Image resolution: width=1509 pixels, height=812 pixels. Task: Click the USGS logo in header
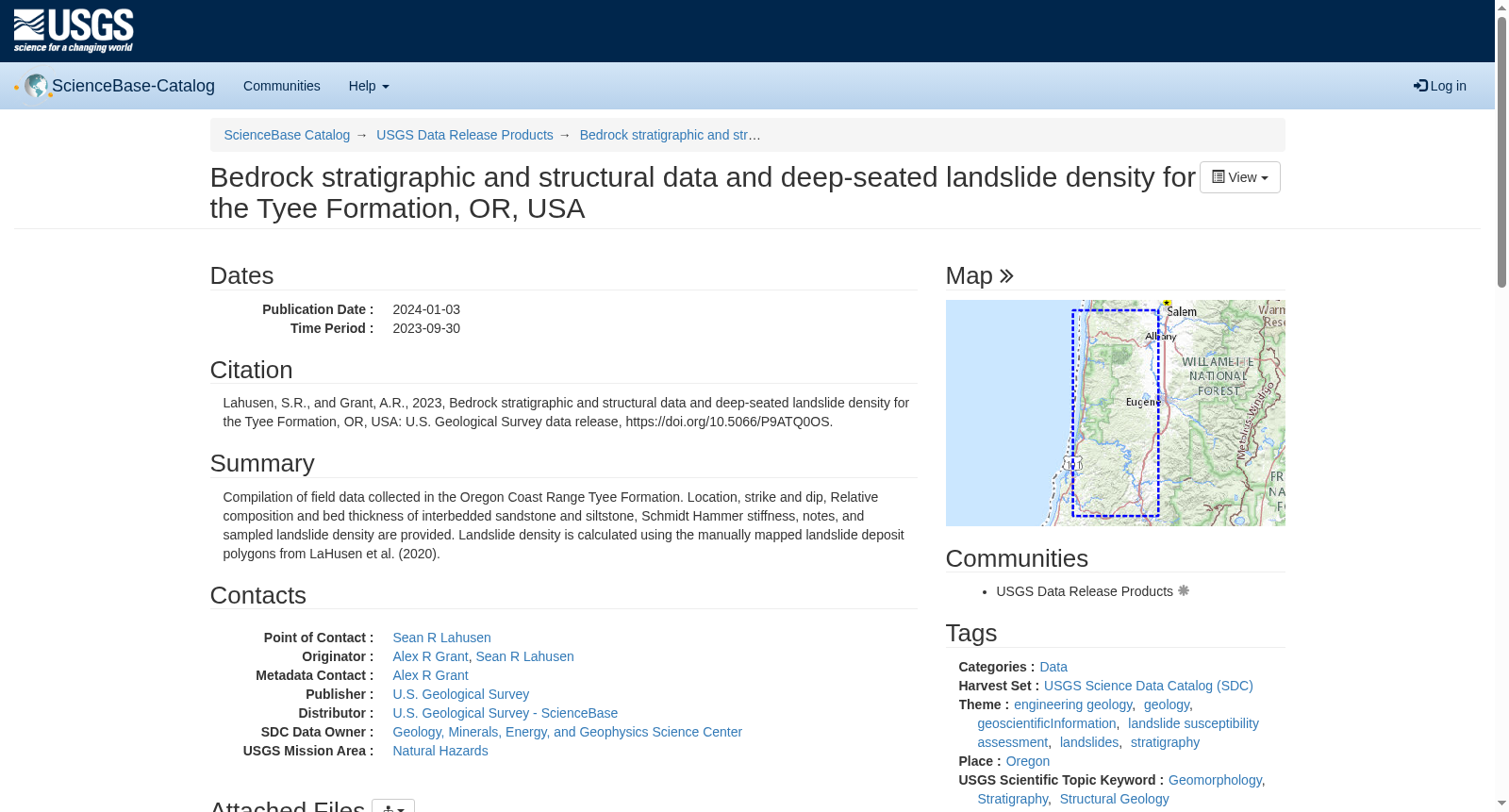[x=74, y=31]
